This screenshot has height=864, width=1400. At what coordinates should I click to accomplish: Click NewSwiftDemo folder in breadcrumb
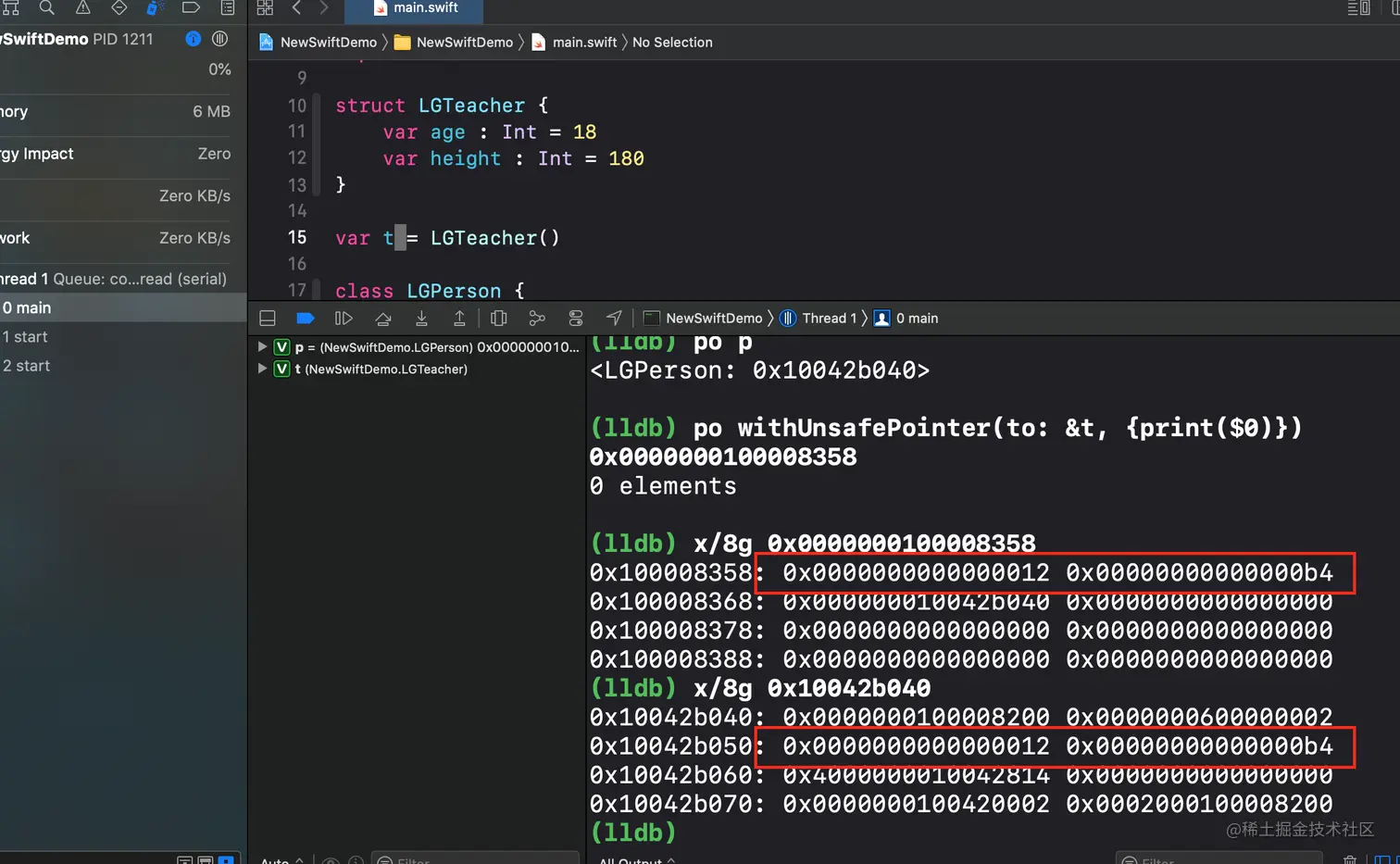pos(454,43)
